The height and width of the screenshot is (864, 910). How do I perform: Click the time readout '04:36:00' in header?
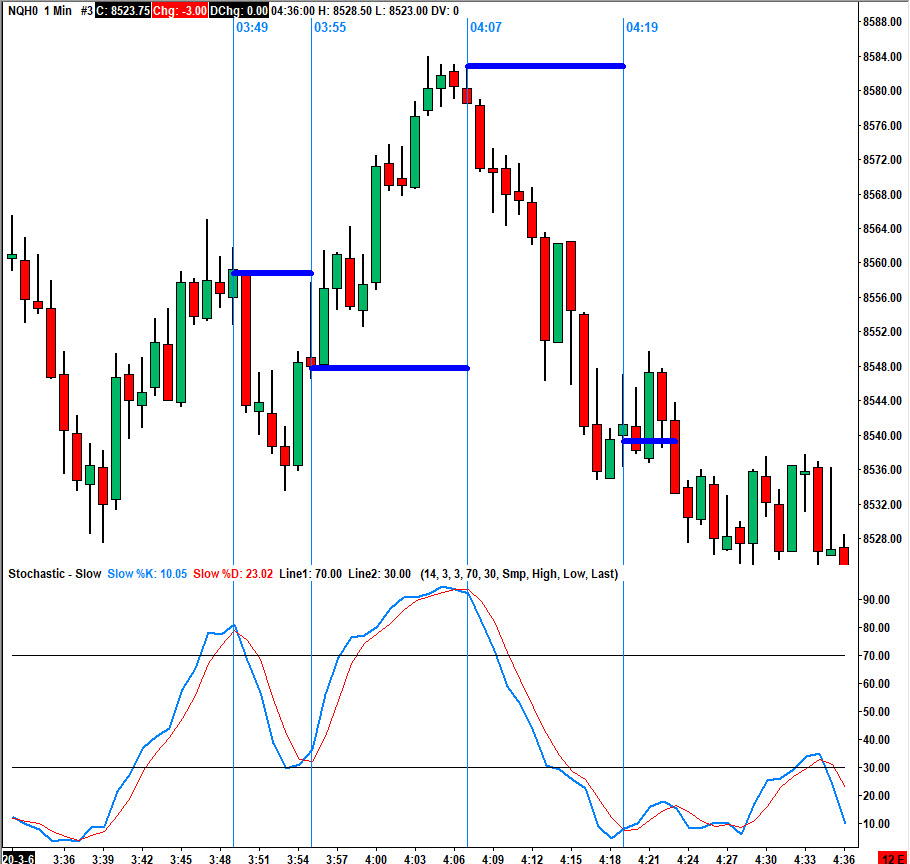click(293, 10)
